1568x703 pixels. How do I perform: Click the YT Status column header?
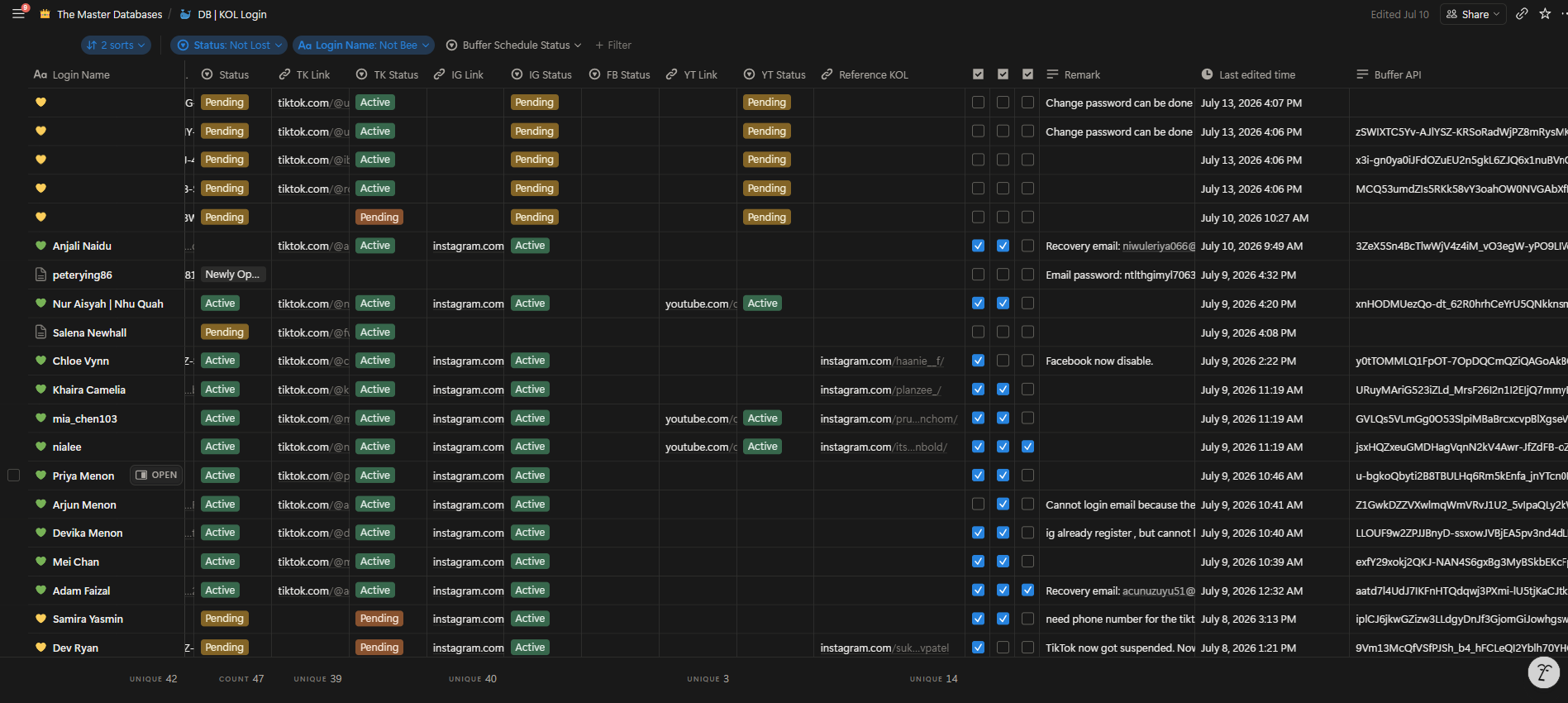[x=774, y=74]
